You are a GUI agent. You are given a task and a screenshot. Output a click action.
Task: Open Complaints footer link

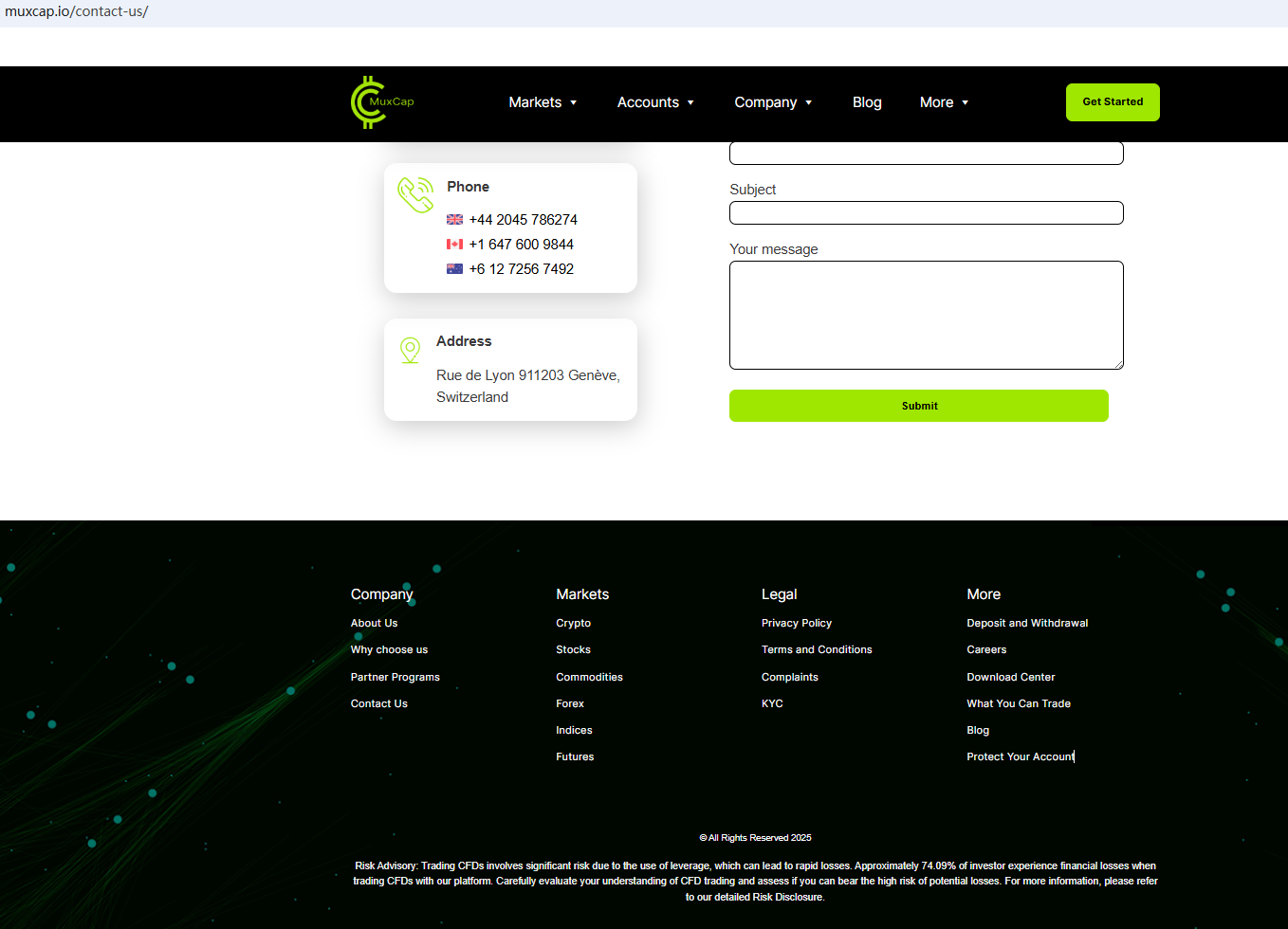pyautogui.click(x=790, y=677)
